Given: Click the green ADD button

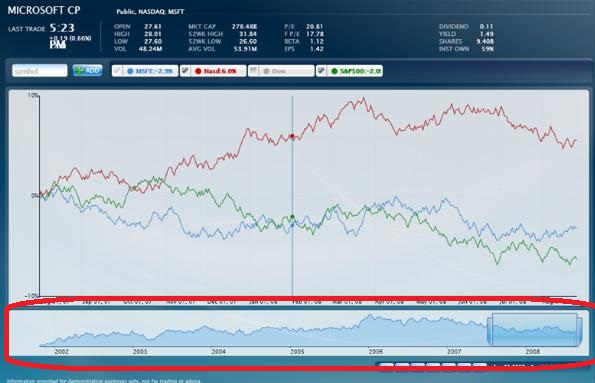Looking at the screenshot, I should pos(88,70).
